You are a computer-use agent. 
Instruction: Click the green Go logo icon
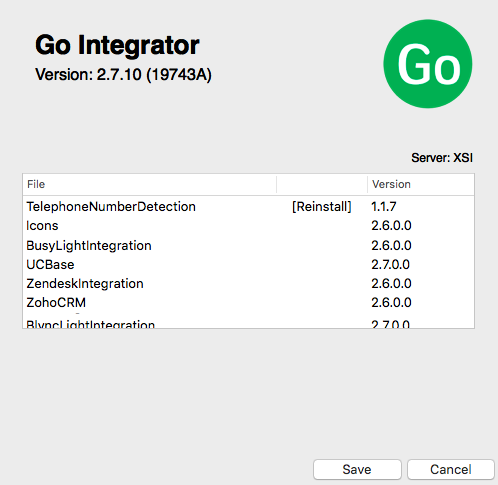click(428, 64)
